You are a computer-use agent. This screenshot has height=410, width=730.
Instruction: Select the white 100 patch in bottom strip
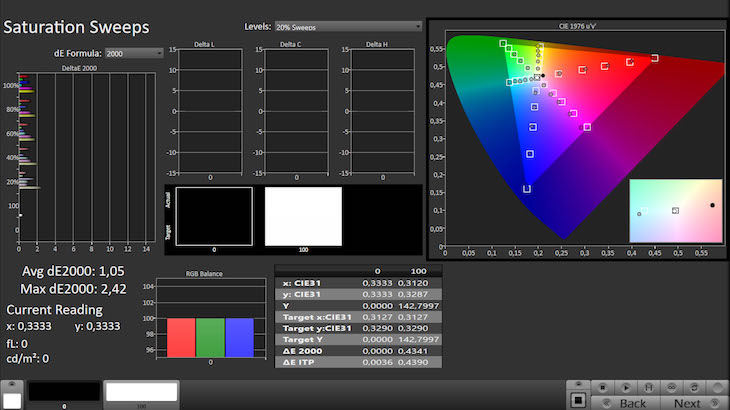[141, 391]
